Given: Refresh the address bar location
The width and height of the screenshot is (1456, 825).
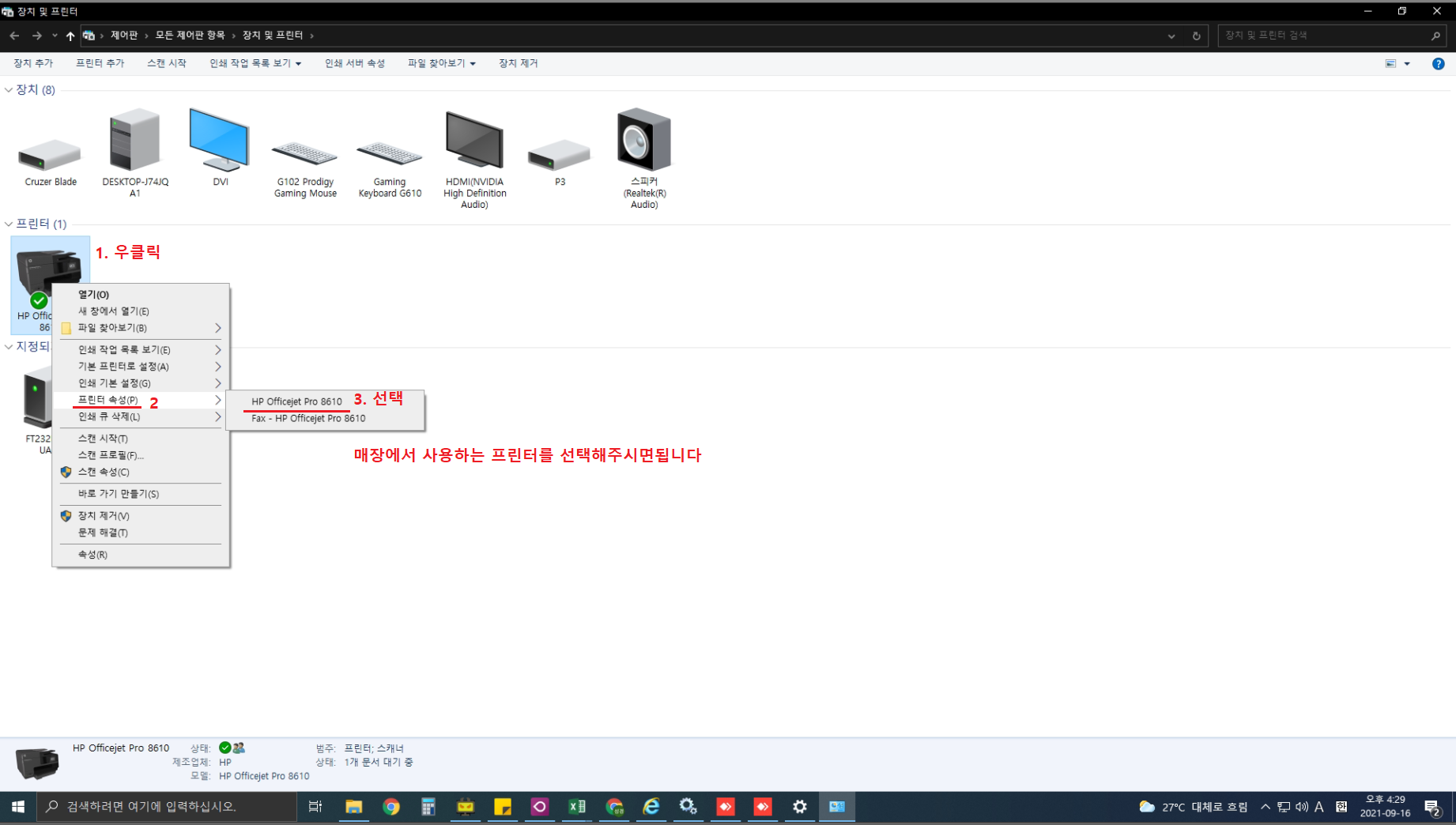Looking at the screenshot, I should tap(1196, 36).
